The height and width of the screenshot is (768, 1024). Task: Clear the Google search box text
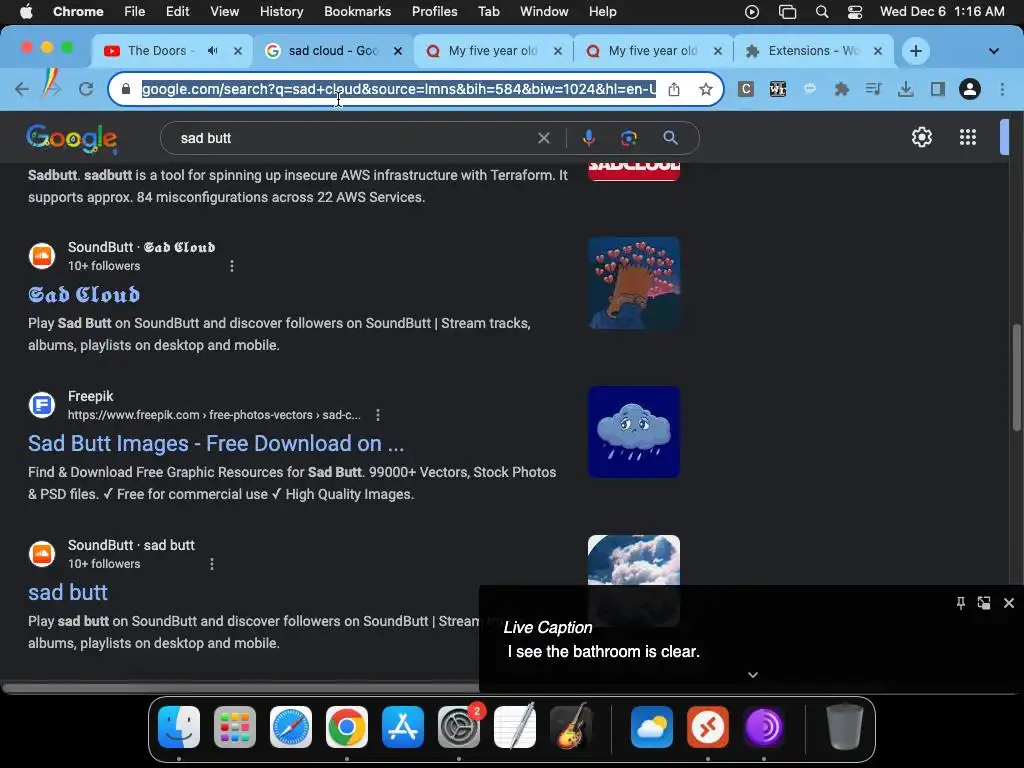[x=543, y=138]
